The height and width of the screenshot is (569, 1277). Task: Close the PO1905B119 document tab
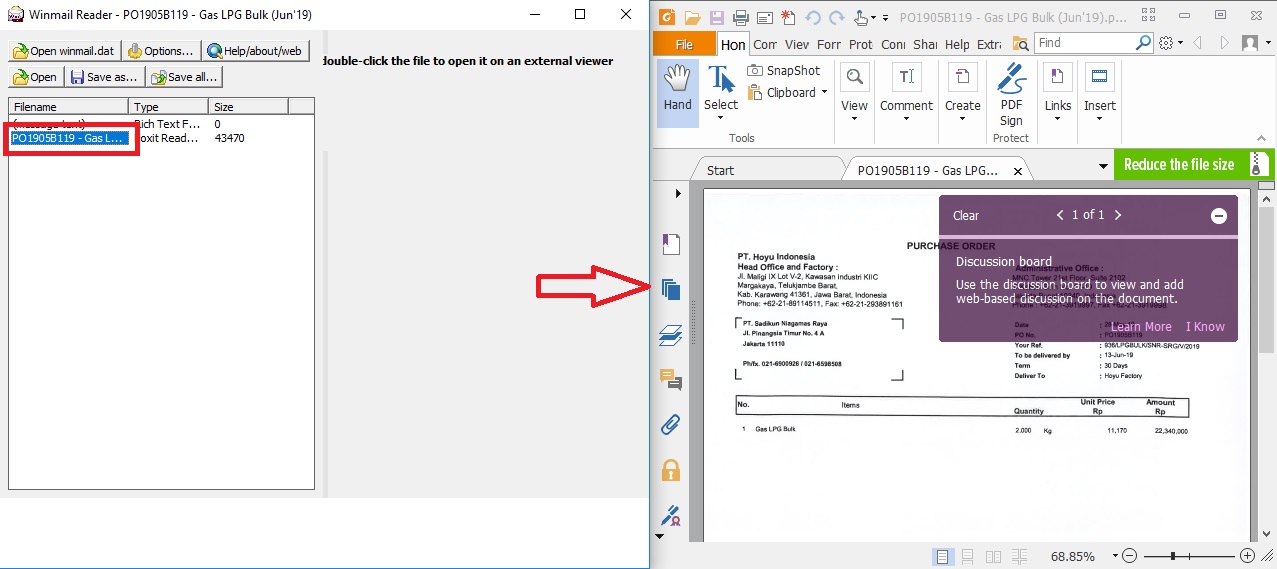click(1018, 171)
